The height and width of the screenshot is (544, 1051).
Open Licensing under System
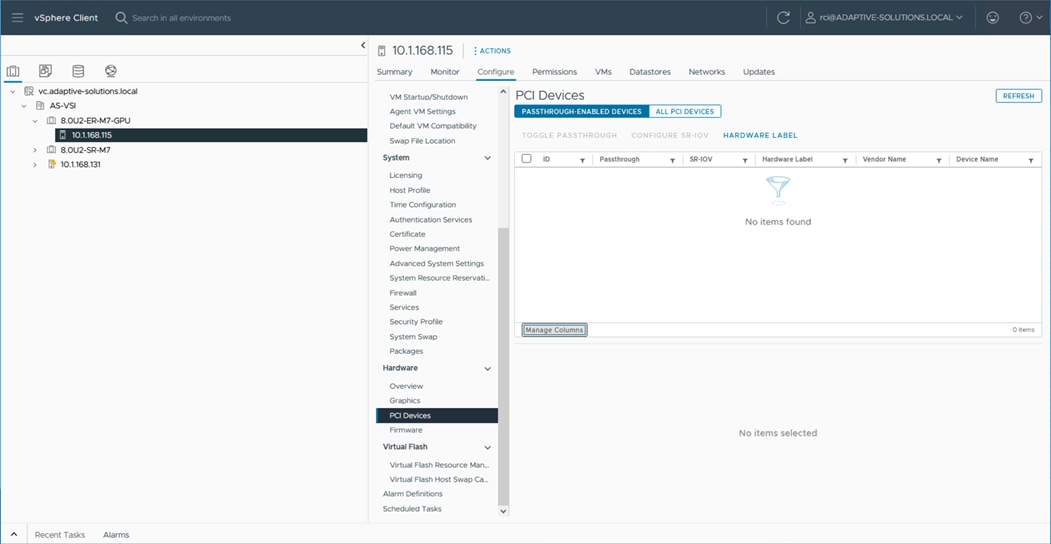coord(406,176)
